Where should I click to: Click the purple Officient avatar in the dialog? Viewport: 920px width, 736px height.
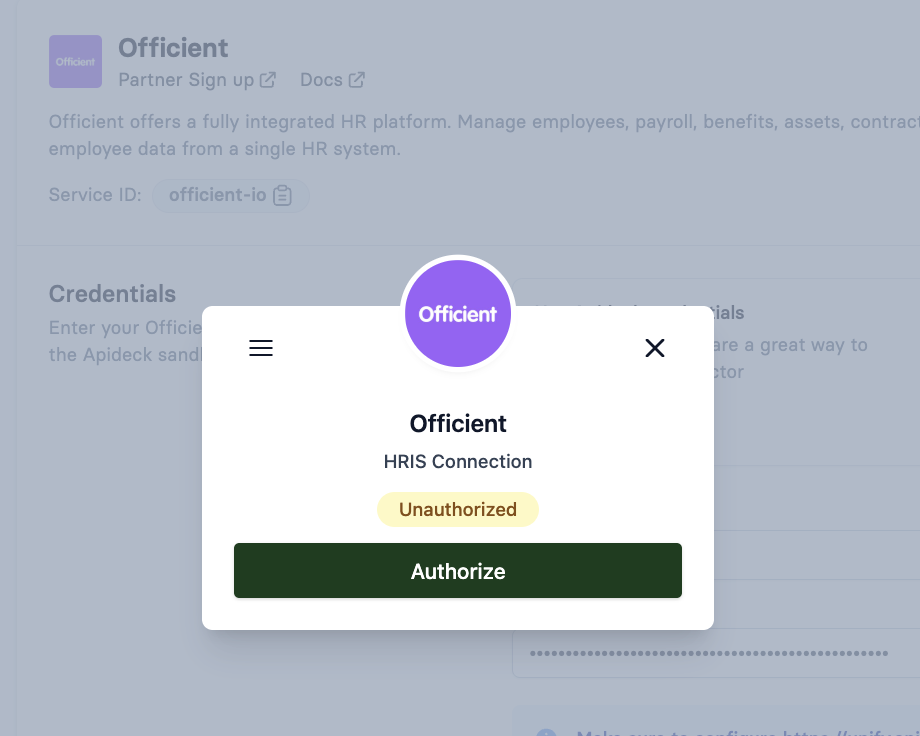coord(458,313)
